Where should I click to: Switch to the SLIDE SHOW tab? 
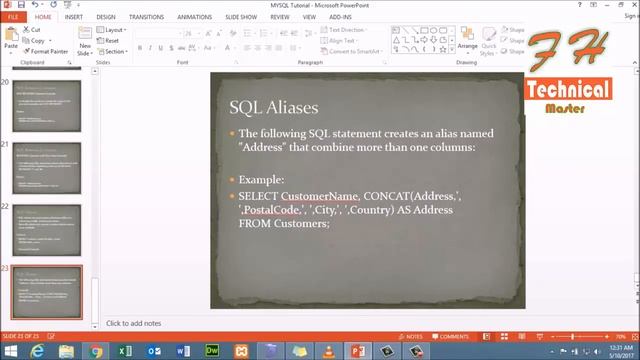241,17
